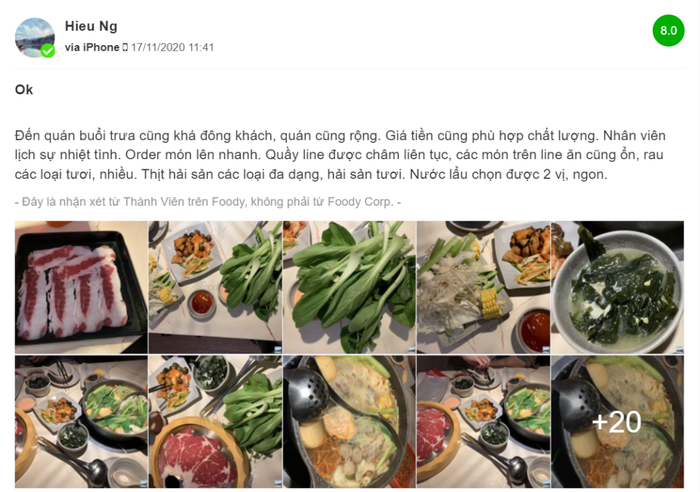Show the +20 additional photos
The width and height of the screenshot is (700, 492).
pyautogui.click(x=617, y=421)
